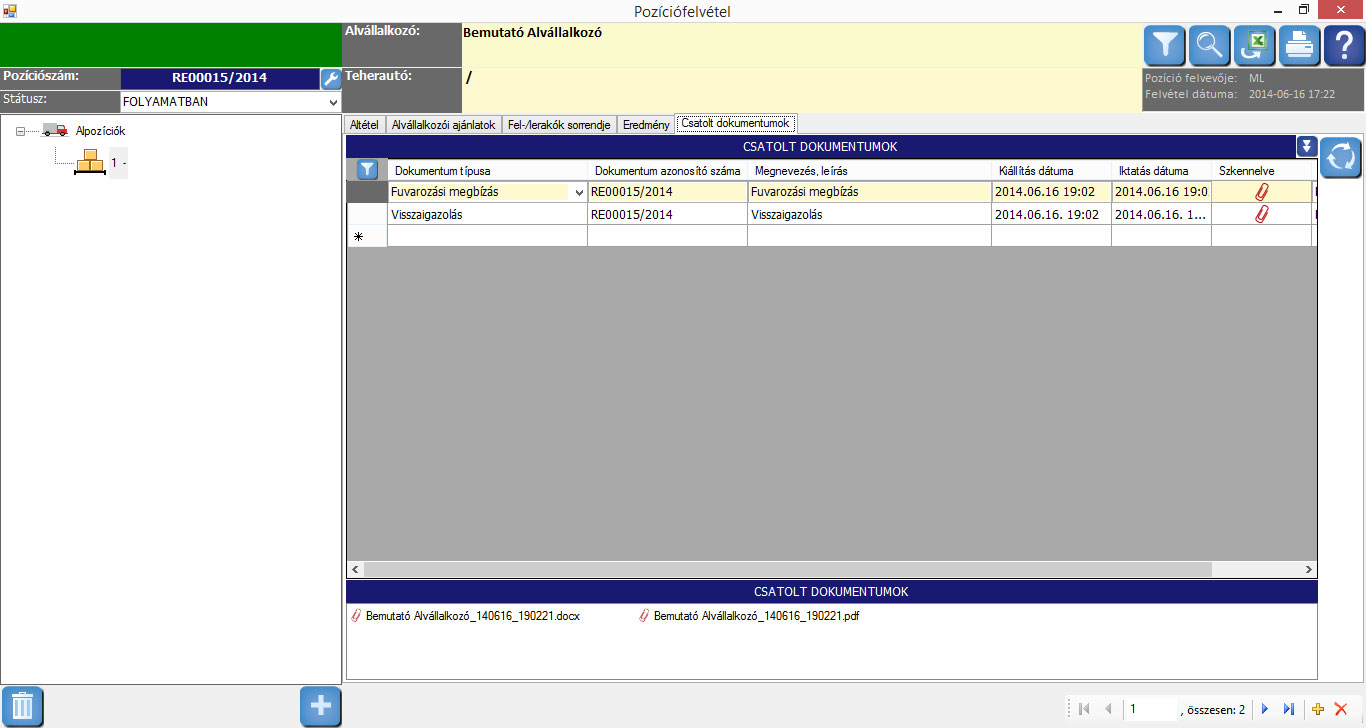Select tree item labeled 1 -
1366x728 pixels.
118,162
